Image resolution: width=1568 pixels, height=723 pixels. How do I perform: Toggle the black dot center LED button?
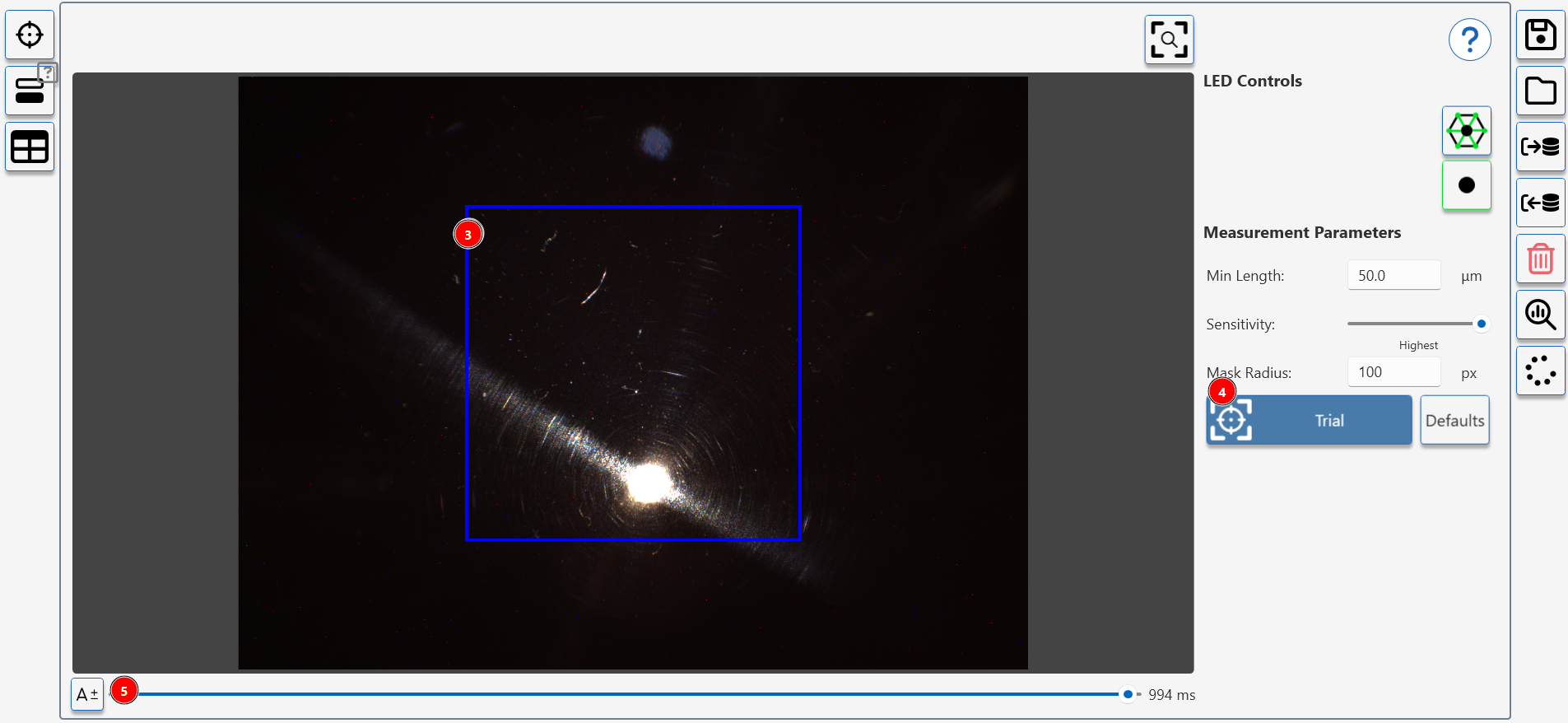click(1466, 185)
